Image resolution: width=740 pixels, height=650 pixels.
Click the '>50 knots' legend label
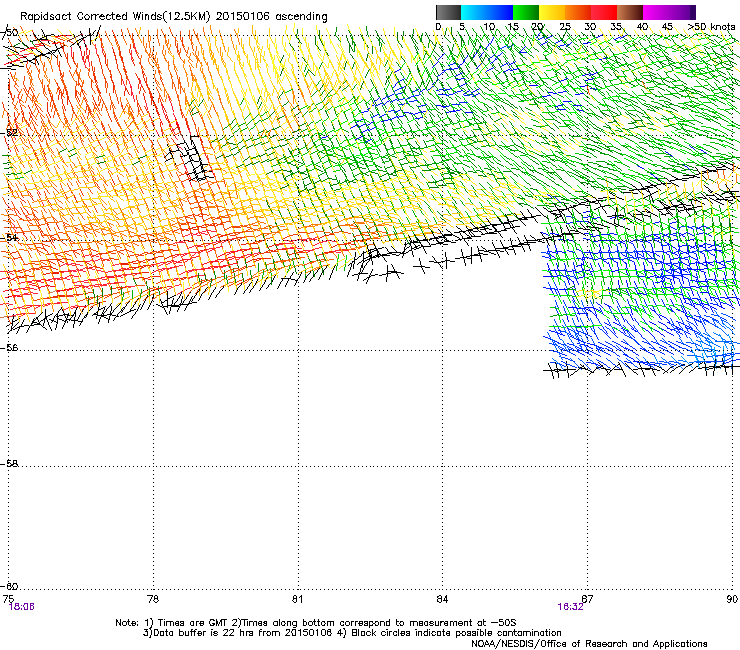(x=711, y=26)
